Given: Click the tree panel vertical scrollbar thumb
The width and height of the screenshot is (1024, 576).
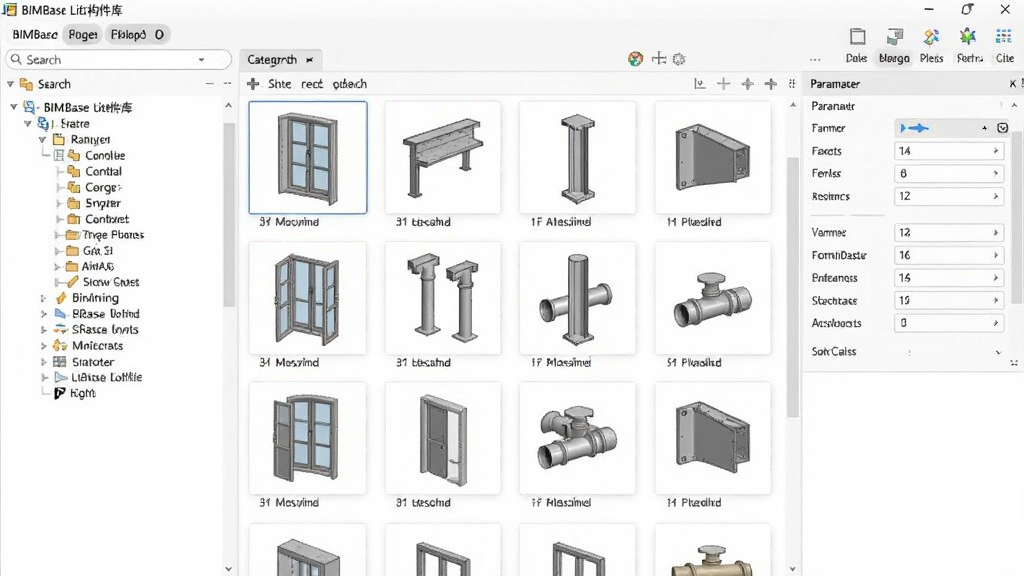Looking at the screenshot, I should [229, 216].
